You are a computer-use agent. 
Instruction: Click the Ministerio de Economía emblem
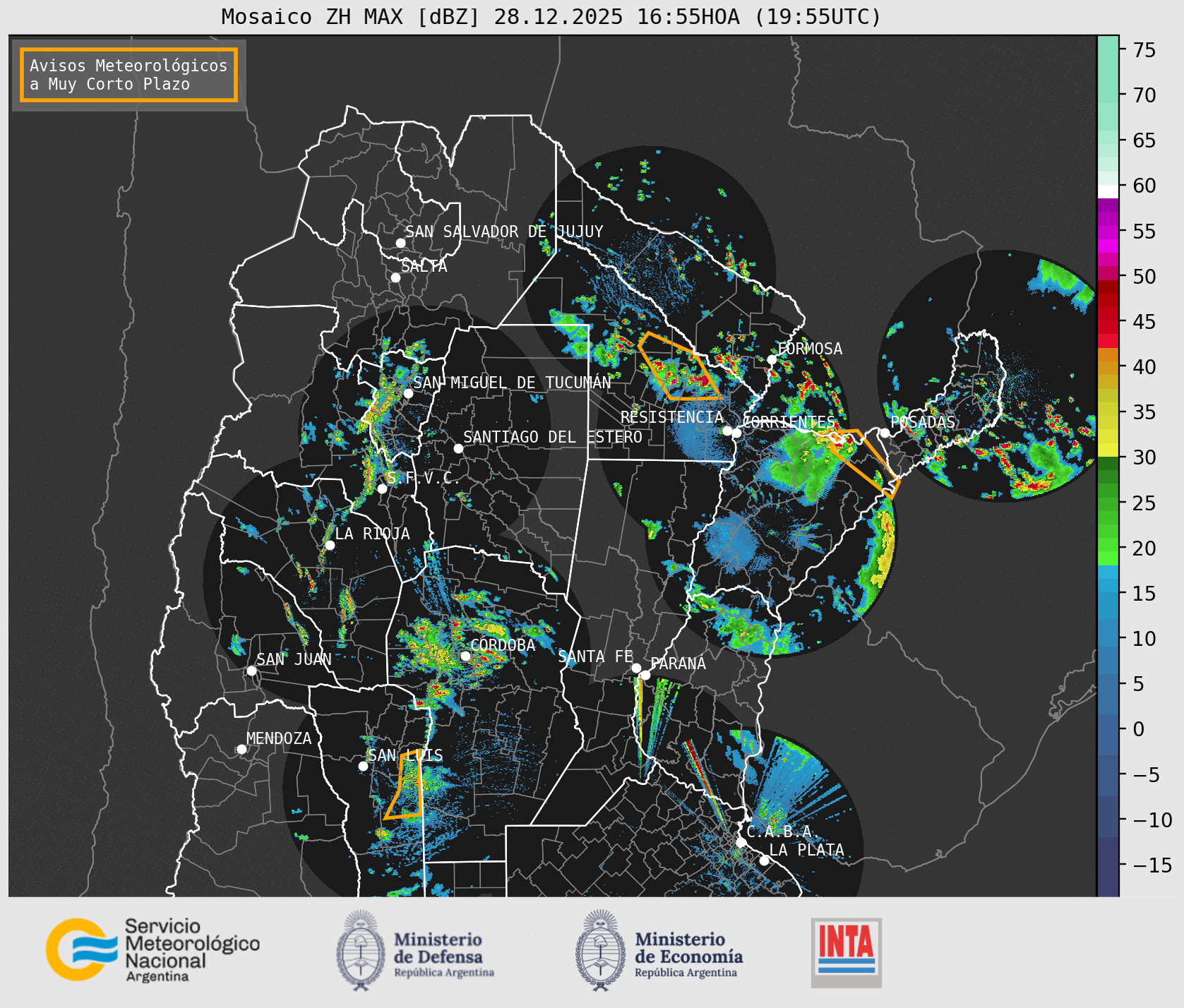click(601, 950)
